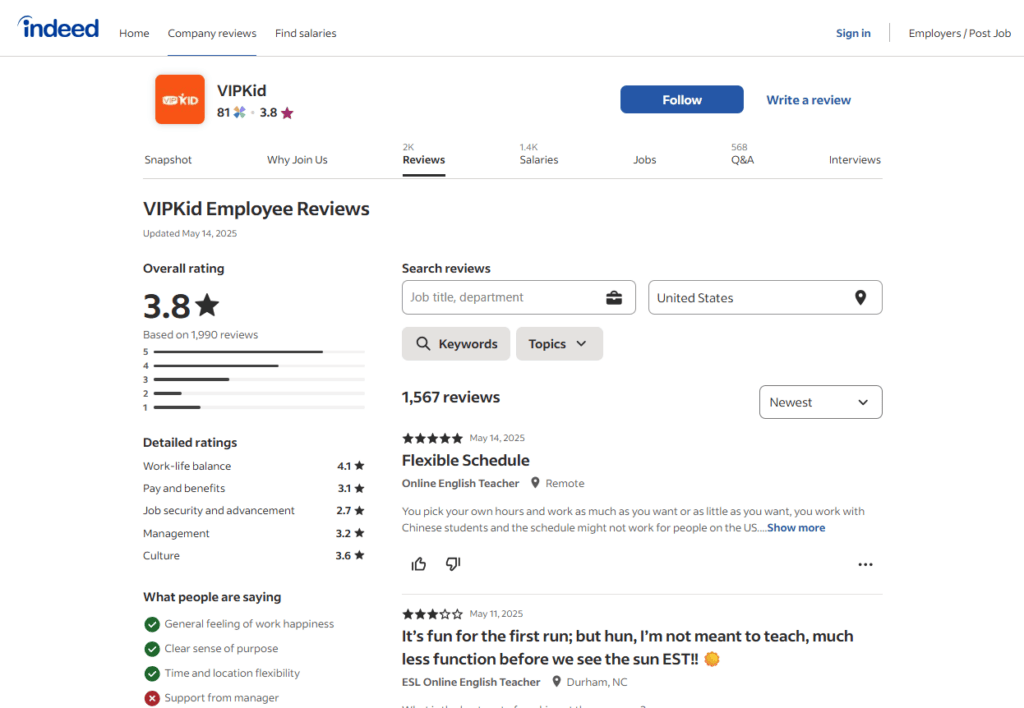1024x708 pixels.
Task: Click the location pin icon in location field
Action: tap(860, 298)
